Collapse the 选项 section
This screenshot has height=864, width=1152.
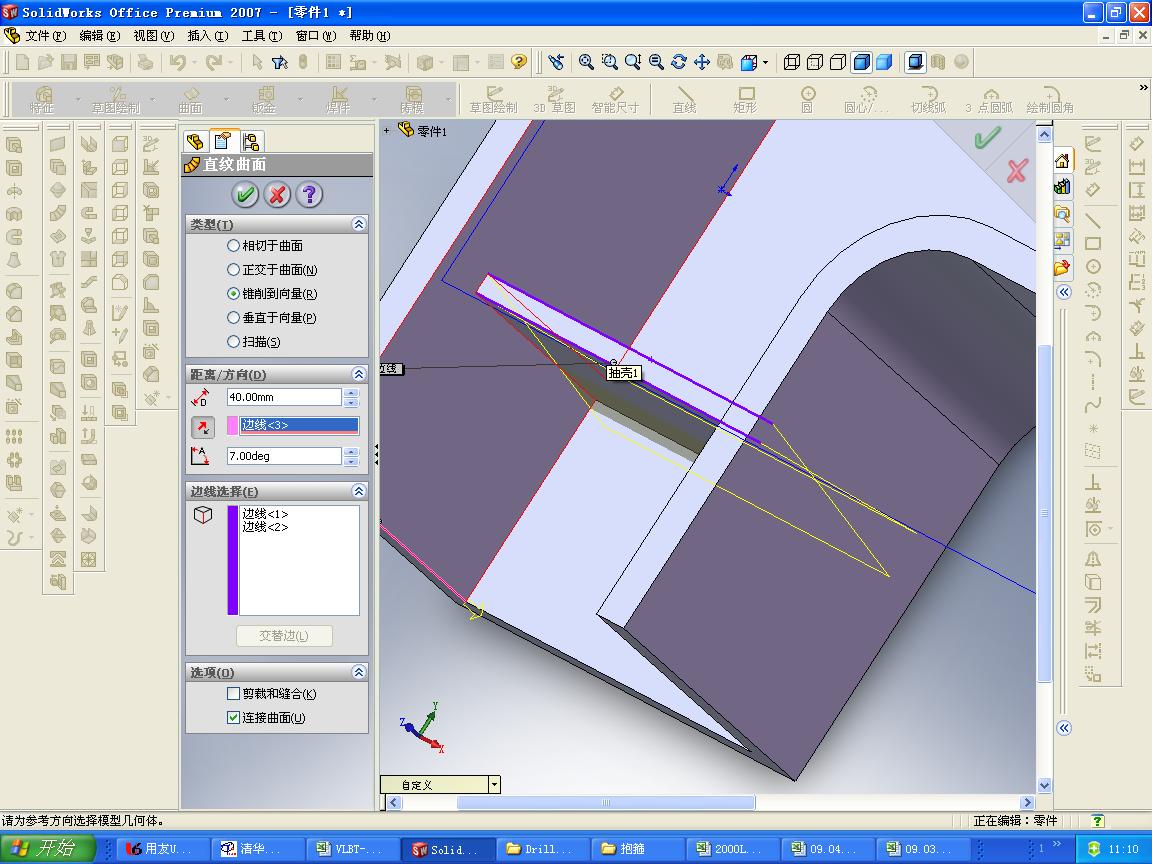pyautogui.click(x=359, y=672)
